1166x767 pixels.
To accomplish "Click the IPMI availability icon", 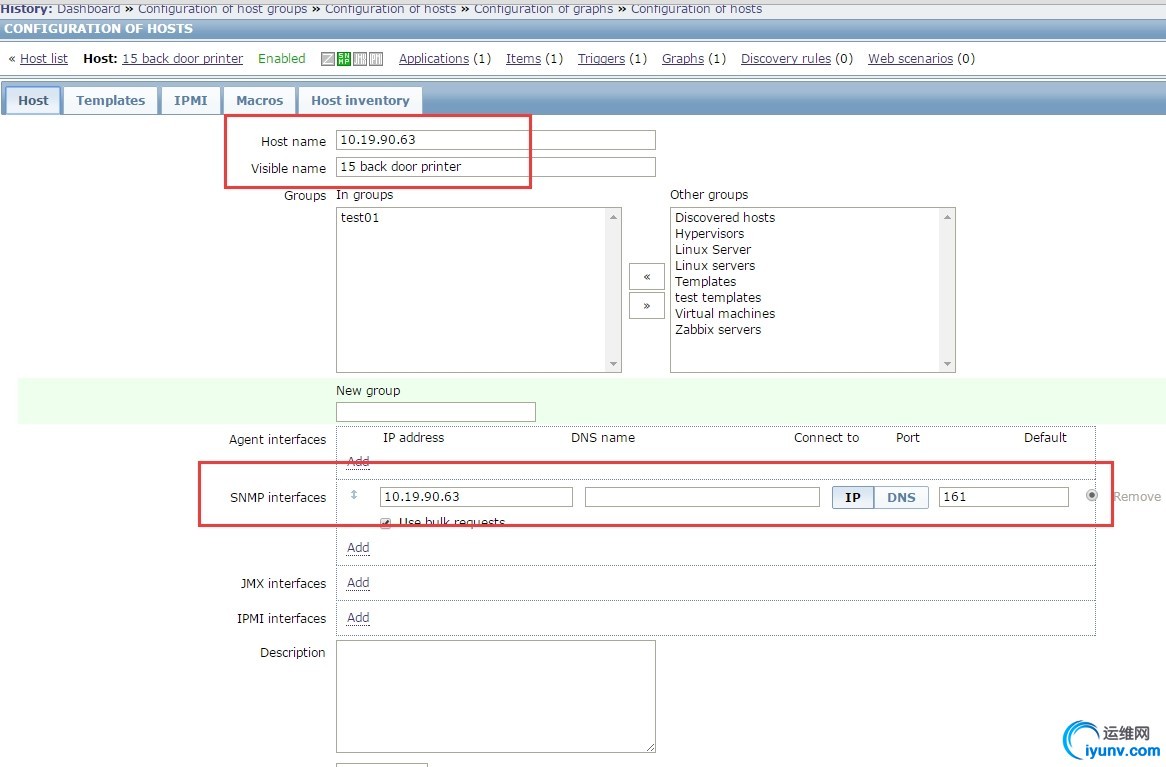I will (x=376, y=59).
